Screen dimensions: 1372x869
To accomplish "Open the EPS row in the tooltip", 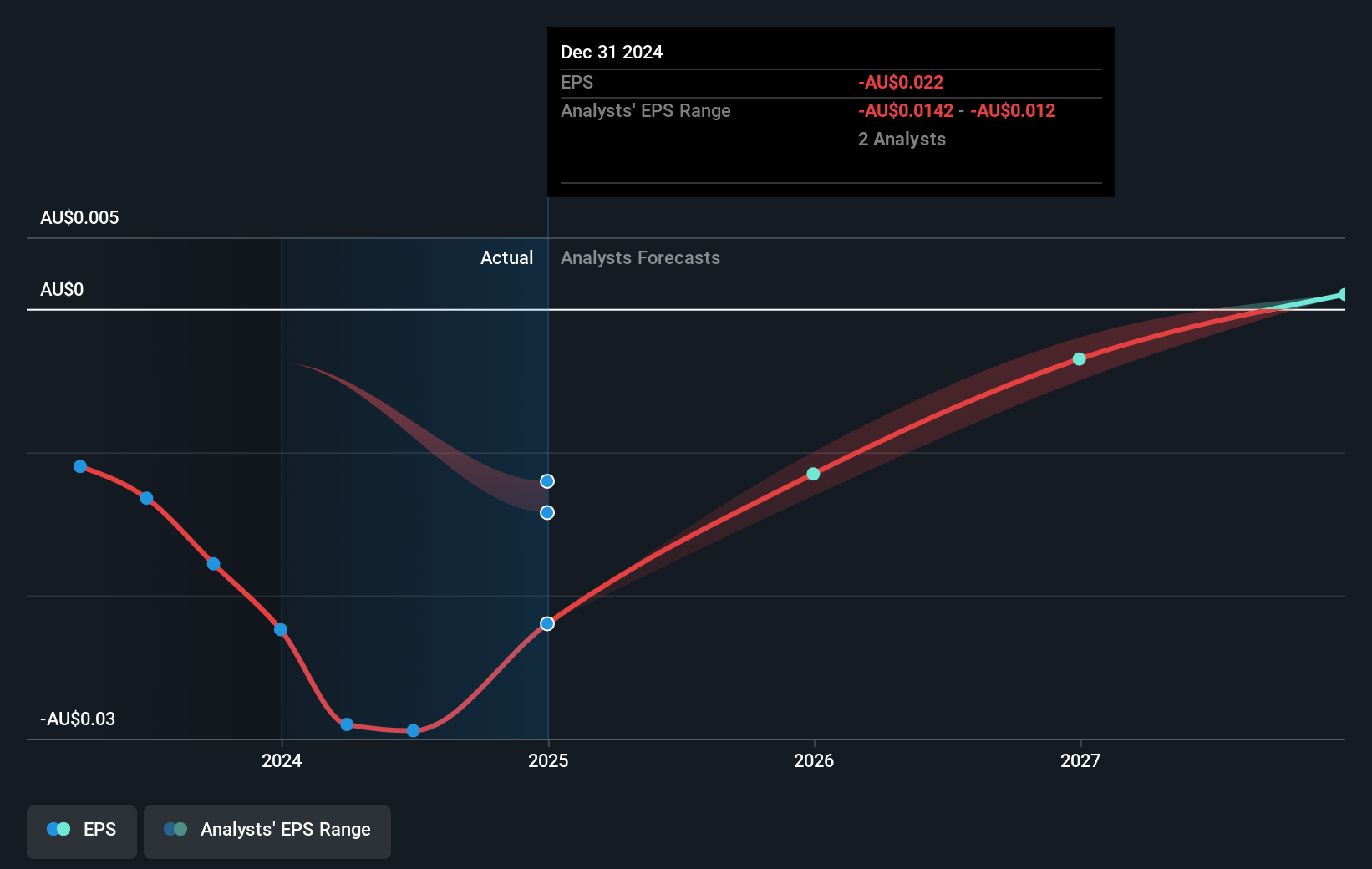I will point(577,82).
